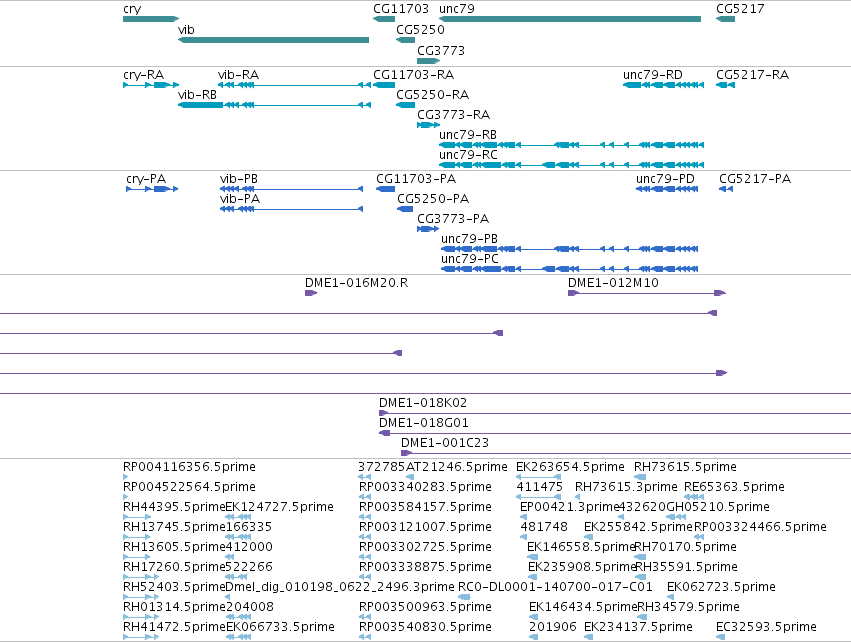Select the RH73615.3prime EST label
851x642 pixels.
(626, 487)
